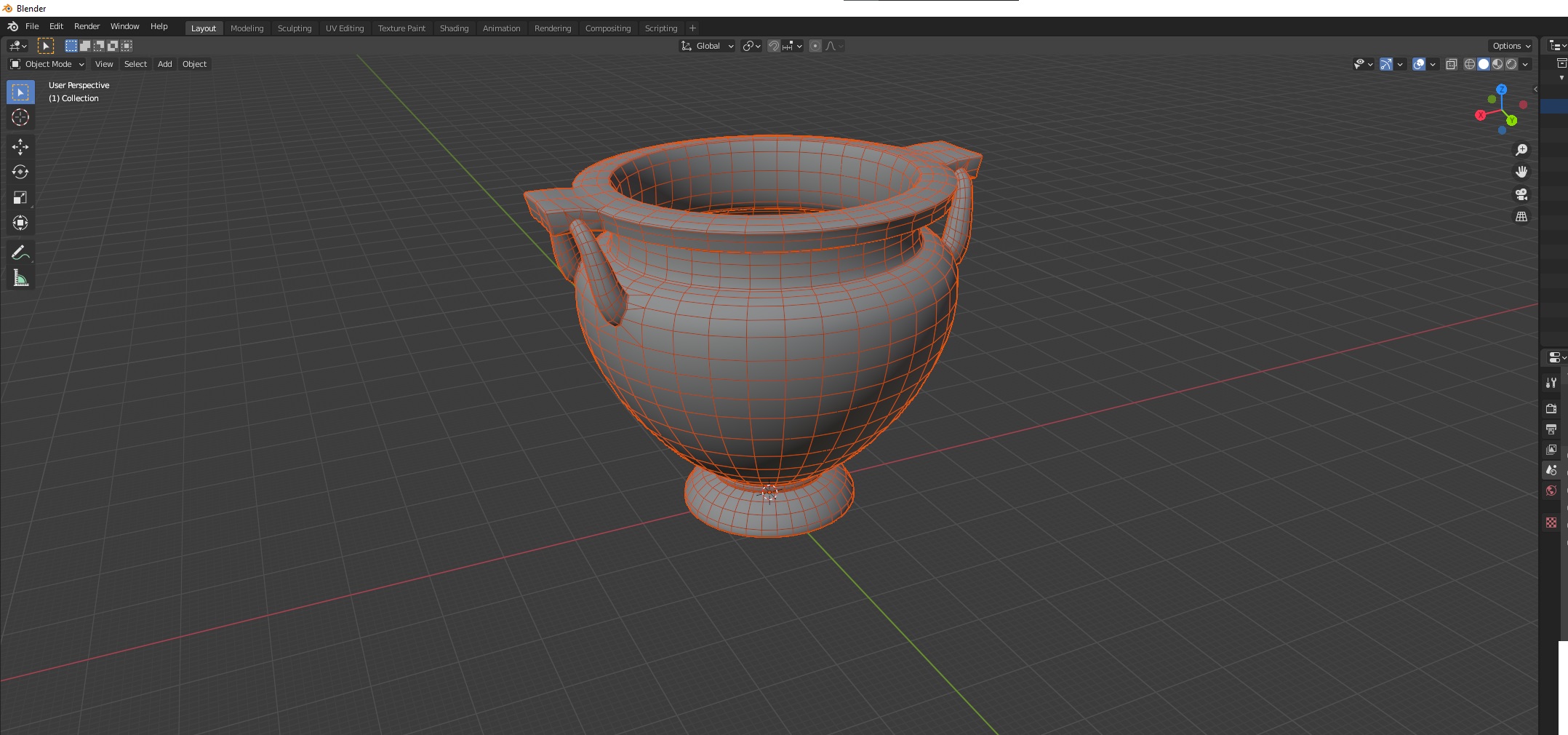Click the Z axis on navigation gizmo
This screenshot has height=735, width=1568.
point(1502,90)
